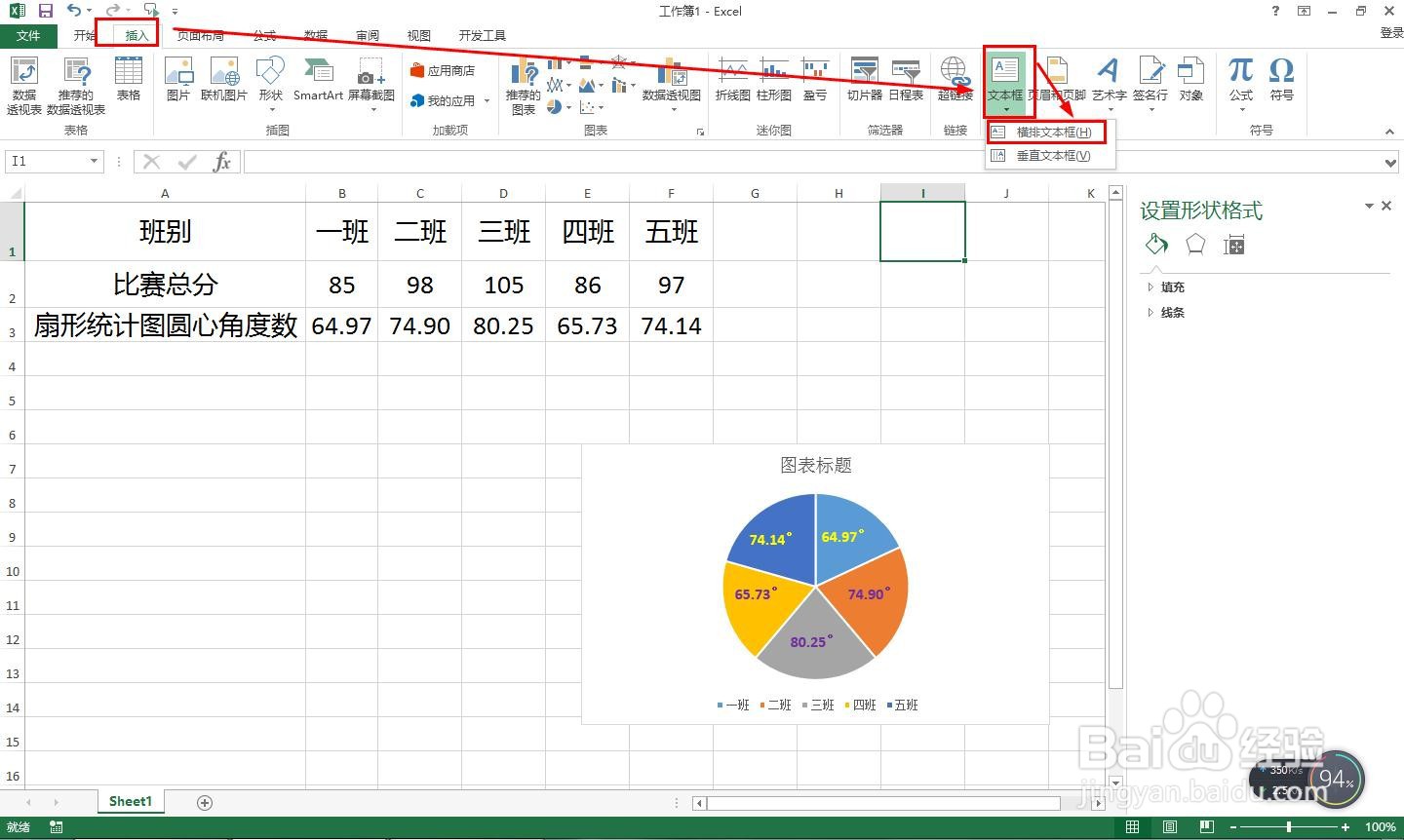Image resolution: width=1404 pixels, height=840 pixels.
Task: Insert a 表格 table
Action: (129, 79)
